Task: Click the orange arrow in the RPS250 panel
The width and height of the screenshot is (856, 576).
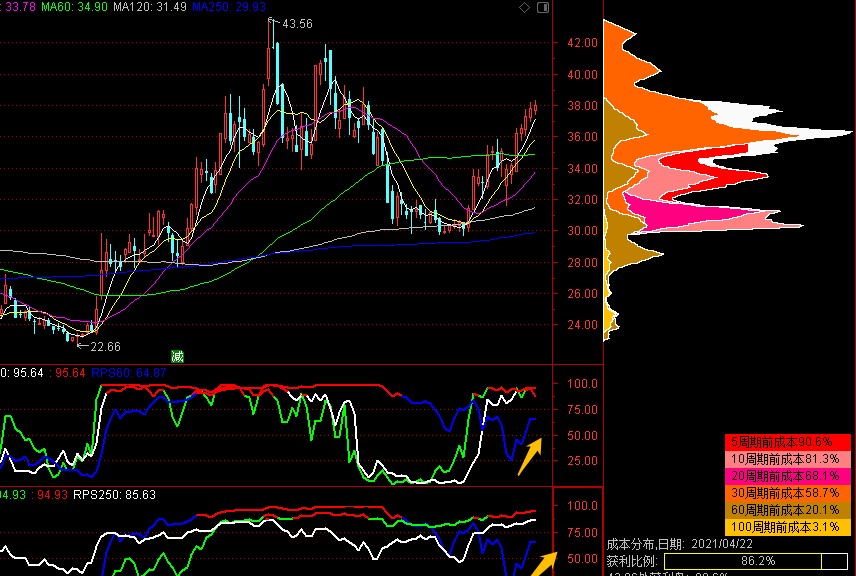Action: click(x=544, y=564)
